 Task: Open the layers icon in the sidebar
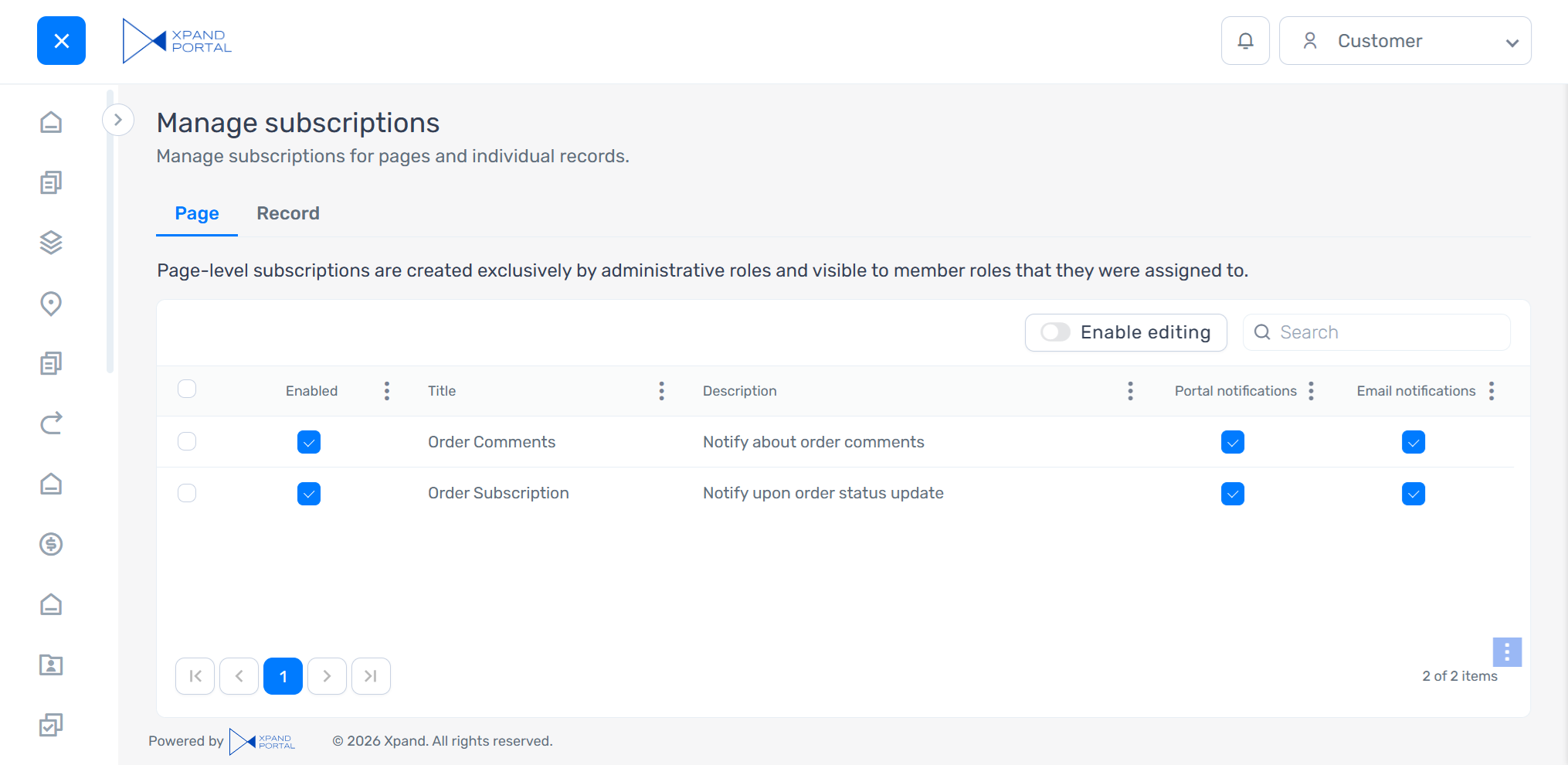51,243
